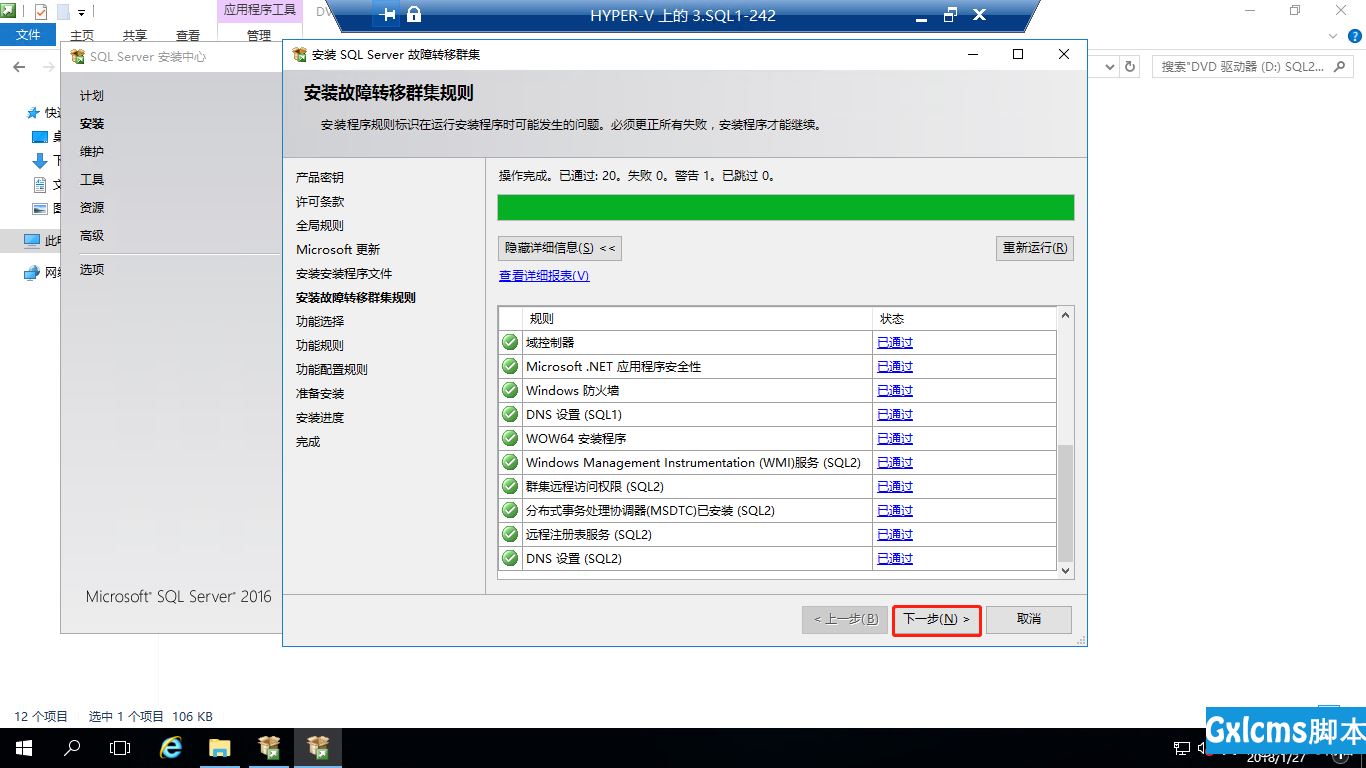Click the refresh icon next to the Explorer search box

pyautogui.click(x=1130, y=67)
